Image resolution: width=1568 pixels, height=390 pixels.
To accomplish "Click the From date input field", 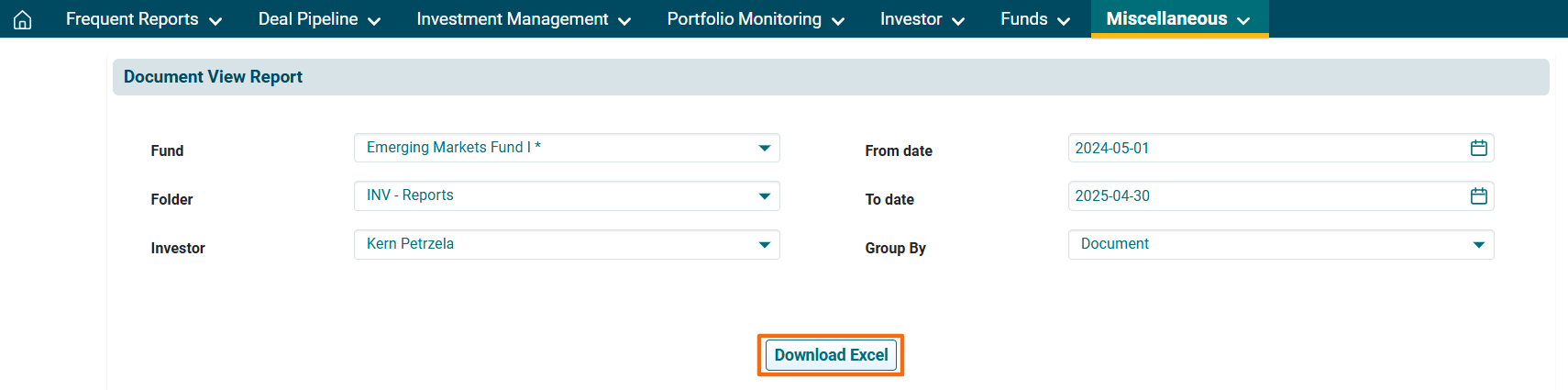I will tap(1265, 148).
